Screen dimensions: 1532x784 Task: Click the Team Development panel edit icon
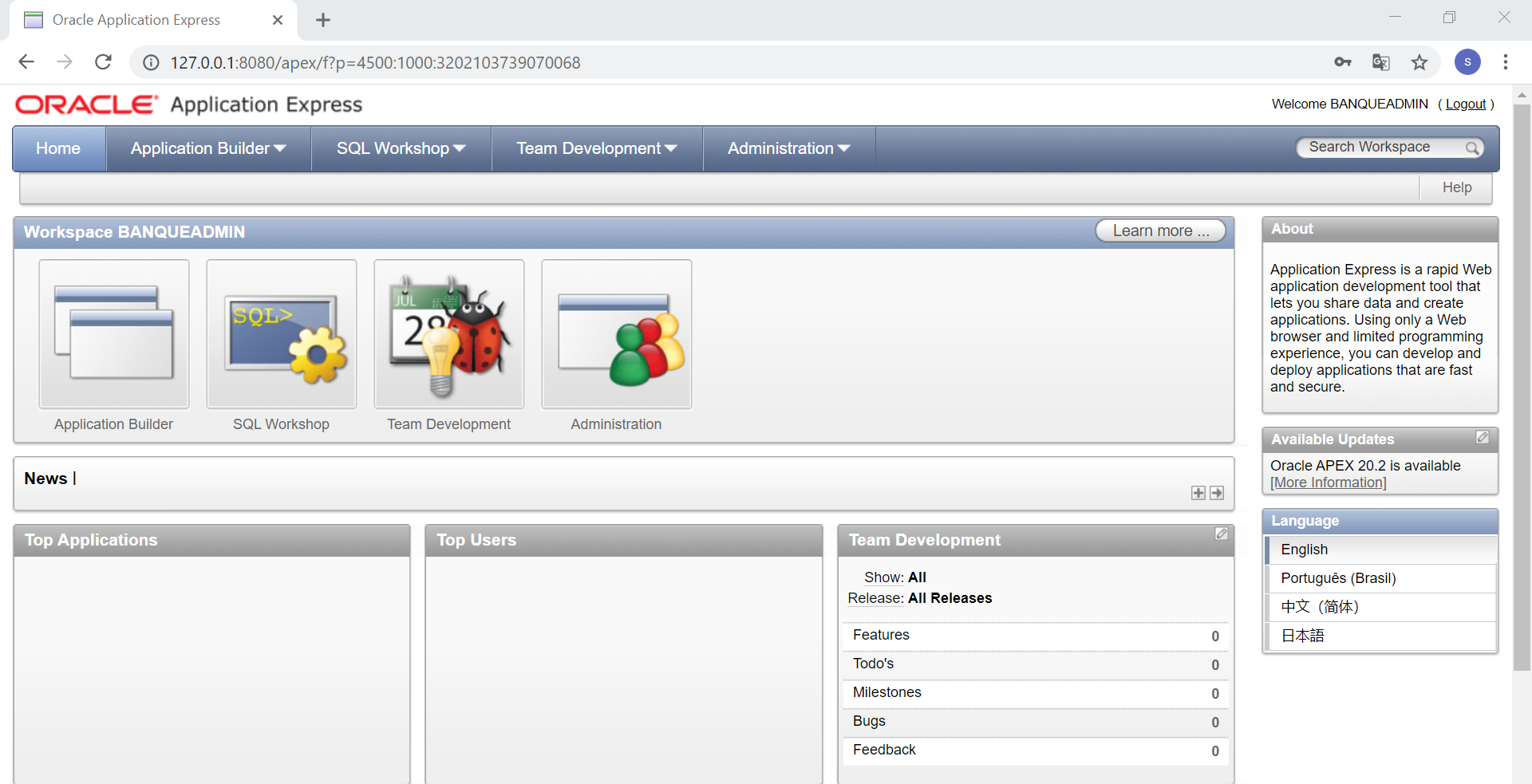[x=1222, y=534]
